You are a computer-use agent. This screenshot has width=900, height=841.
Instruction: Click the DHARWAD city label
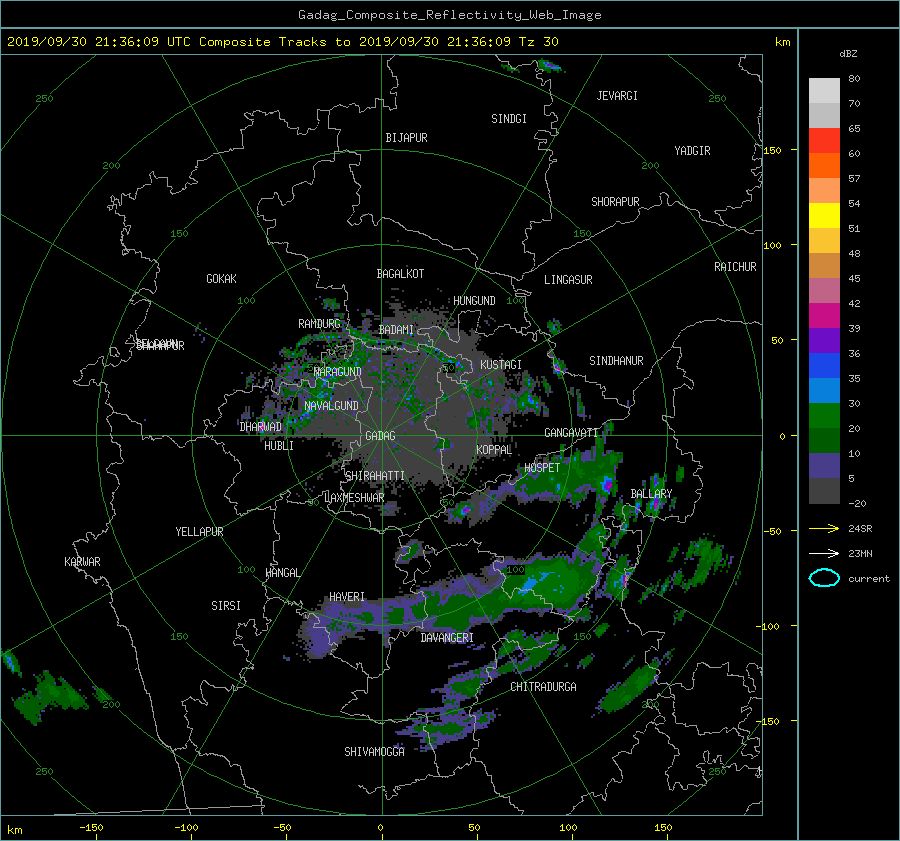pyautogui.click(x=261, y=427)
